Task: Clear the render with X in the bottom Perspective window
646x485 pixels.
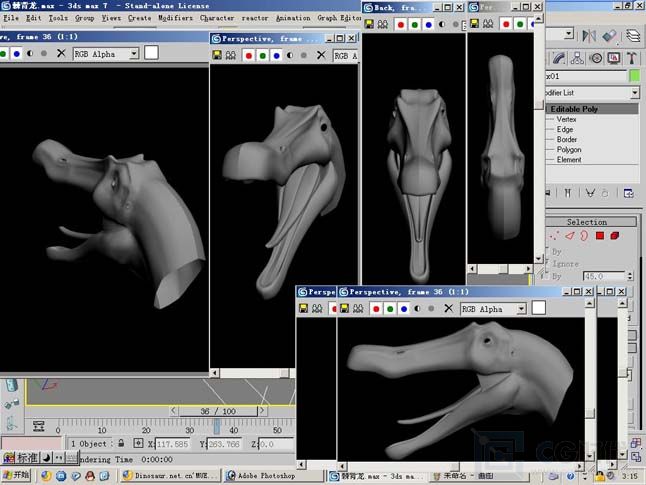Action: coord(447,310)
